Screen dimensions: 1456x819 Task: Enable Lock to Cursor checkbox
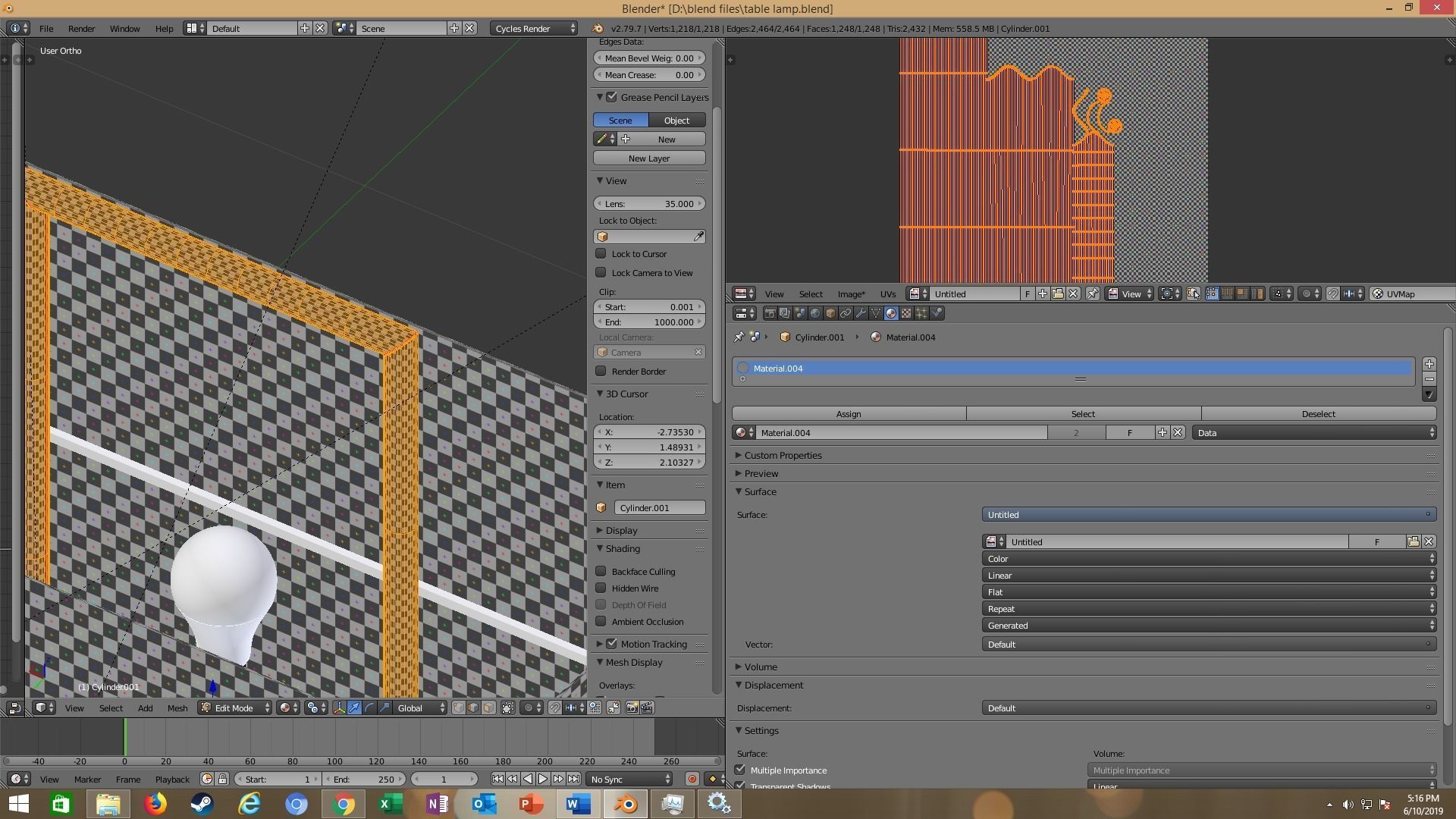point(601,254)
